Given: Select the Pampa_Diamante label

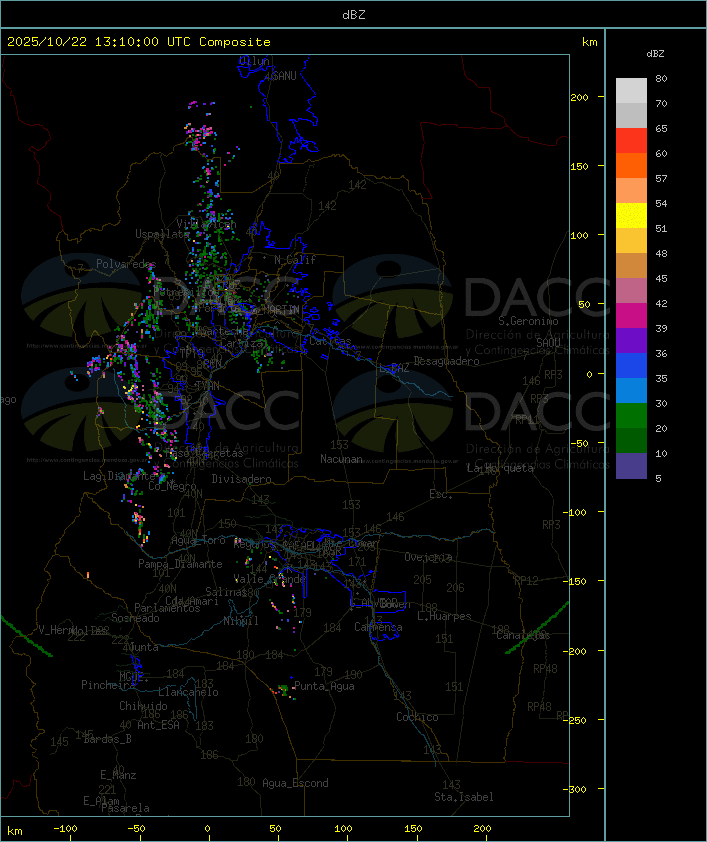Looking at the screenshot, I should (x=180, y=564).
